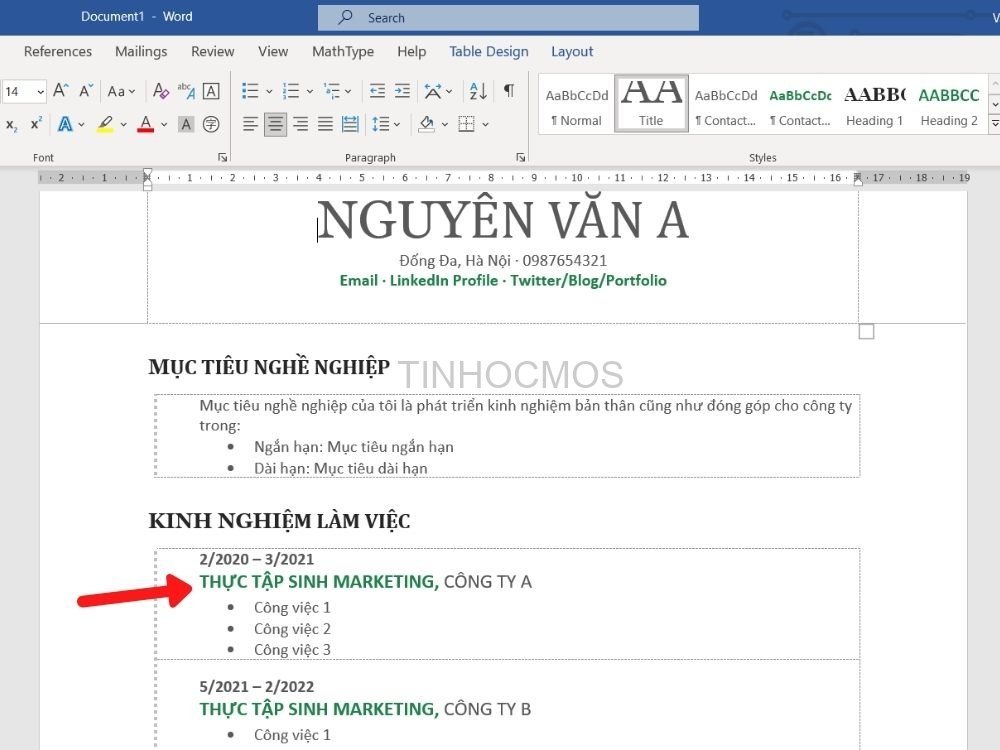Apply yellow text highlight color
The width and height of the screenshot is (1000, 750).
tap(105, 124)
